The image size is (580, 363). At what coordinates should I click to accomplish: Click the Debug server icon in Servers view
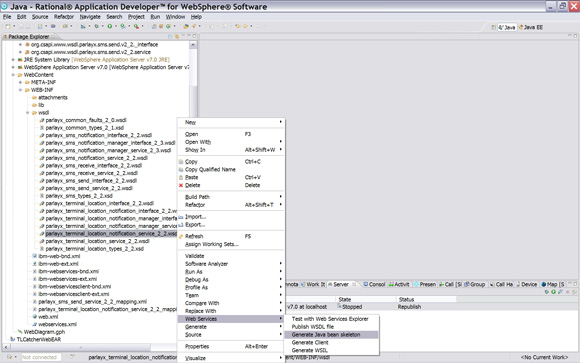click(547, 292)
